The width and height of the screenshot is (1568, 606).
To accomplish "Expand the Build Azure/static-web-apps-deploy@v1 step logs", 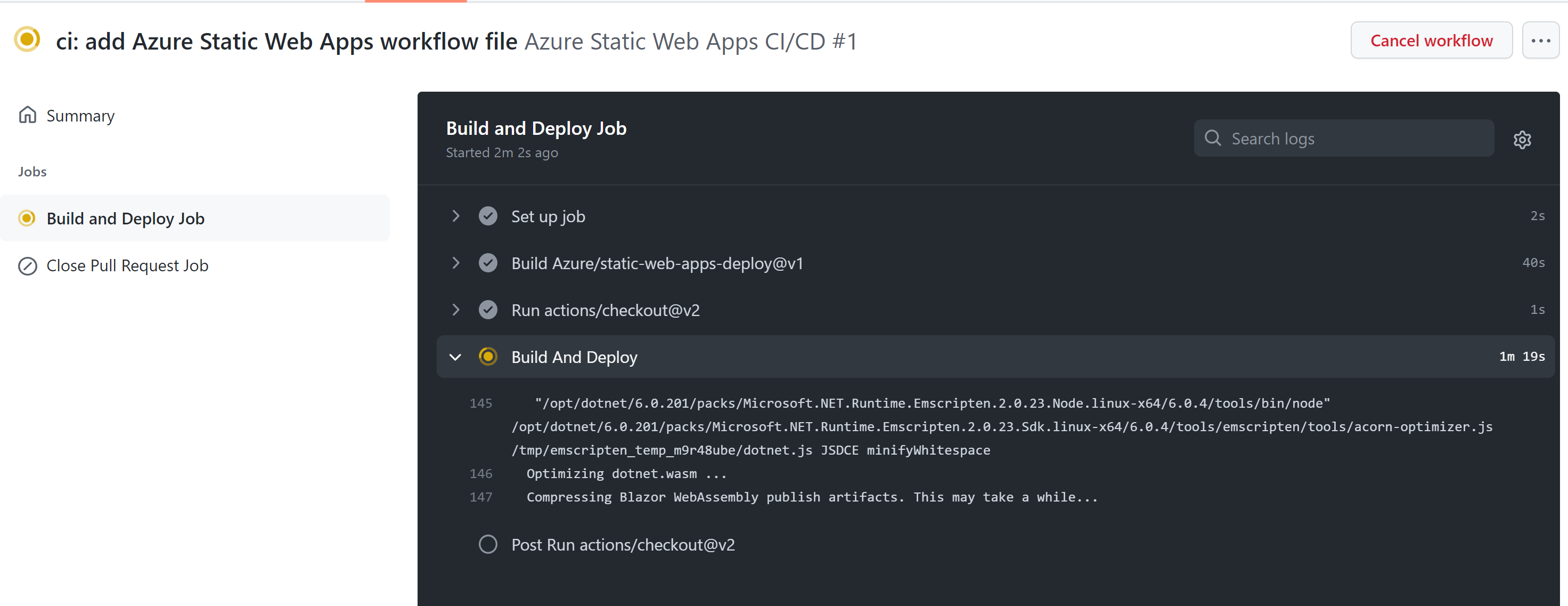I will point(455,263).
